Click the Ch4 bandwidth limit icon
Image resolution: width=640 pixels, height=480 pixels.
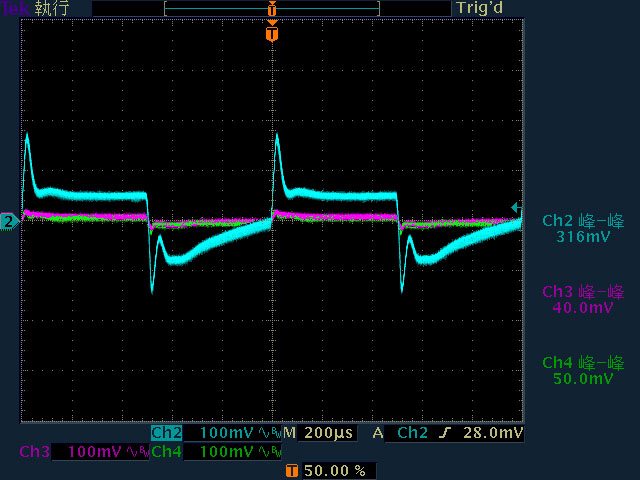(266, 452)
